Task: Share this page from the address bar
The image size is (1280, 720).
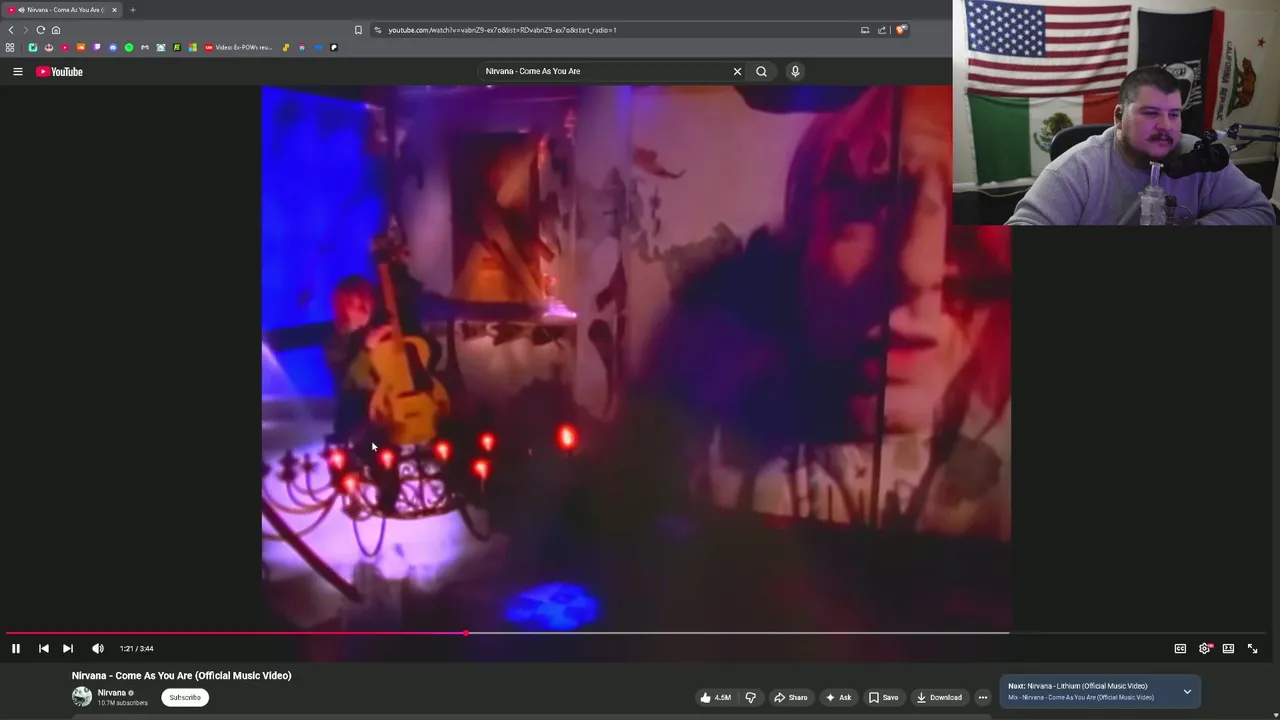Action: click(x=882, y=30)
